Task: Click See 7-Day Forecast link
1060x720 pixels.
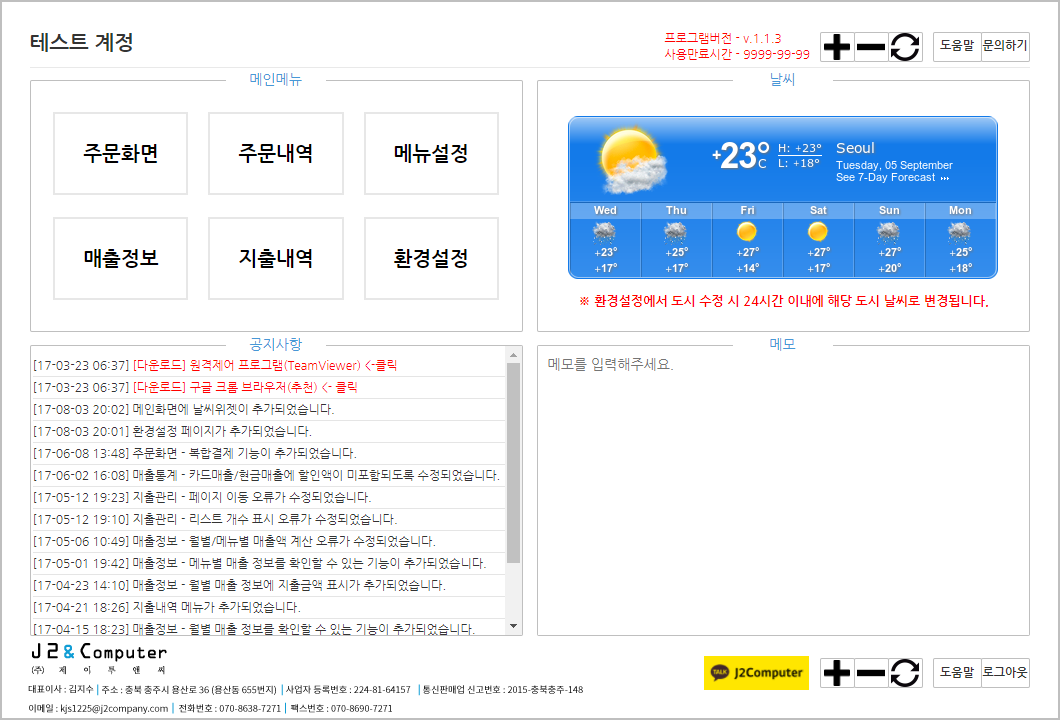Action: pos(892,178)
